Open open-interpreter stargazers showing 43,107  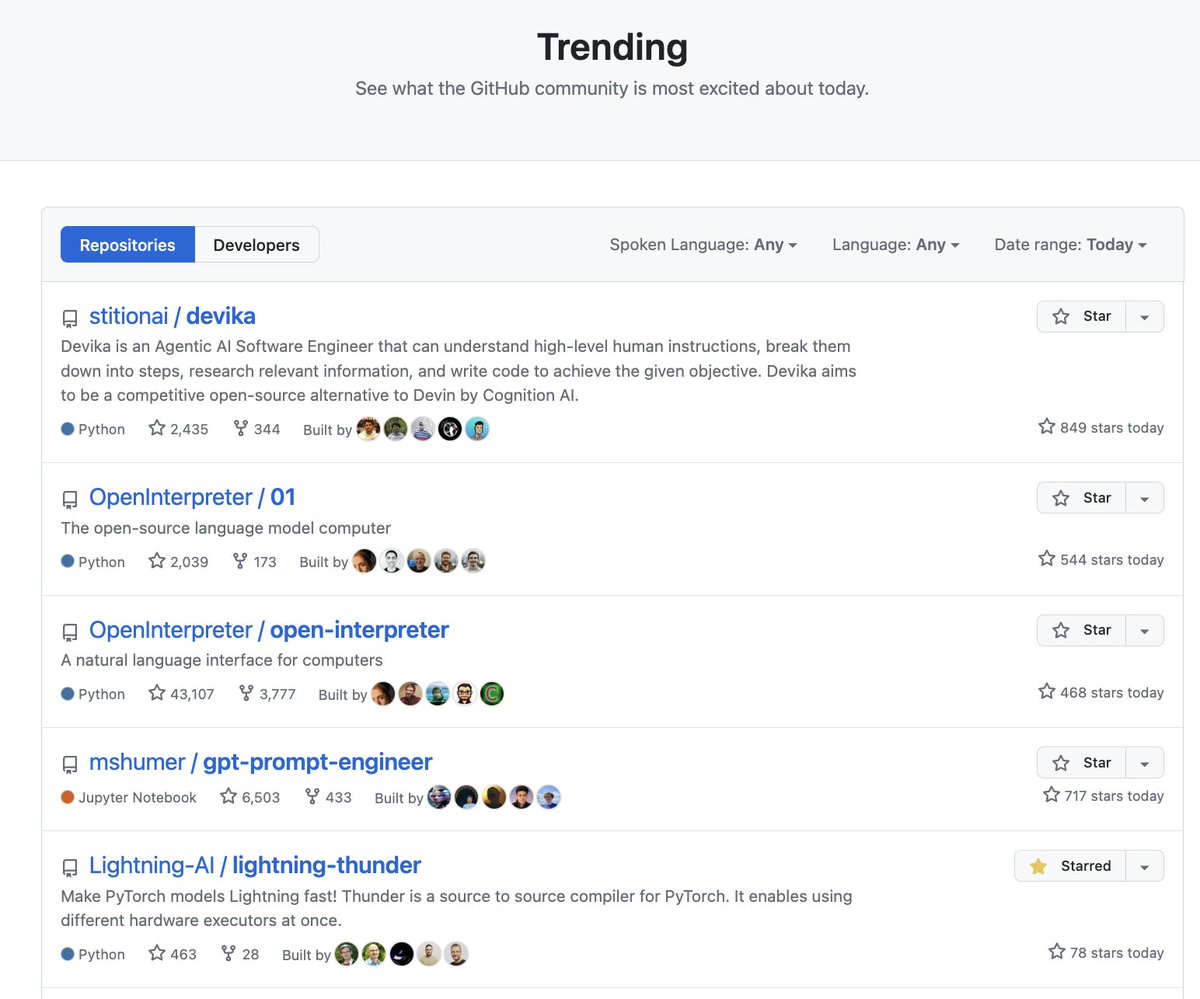coord(181,694)
